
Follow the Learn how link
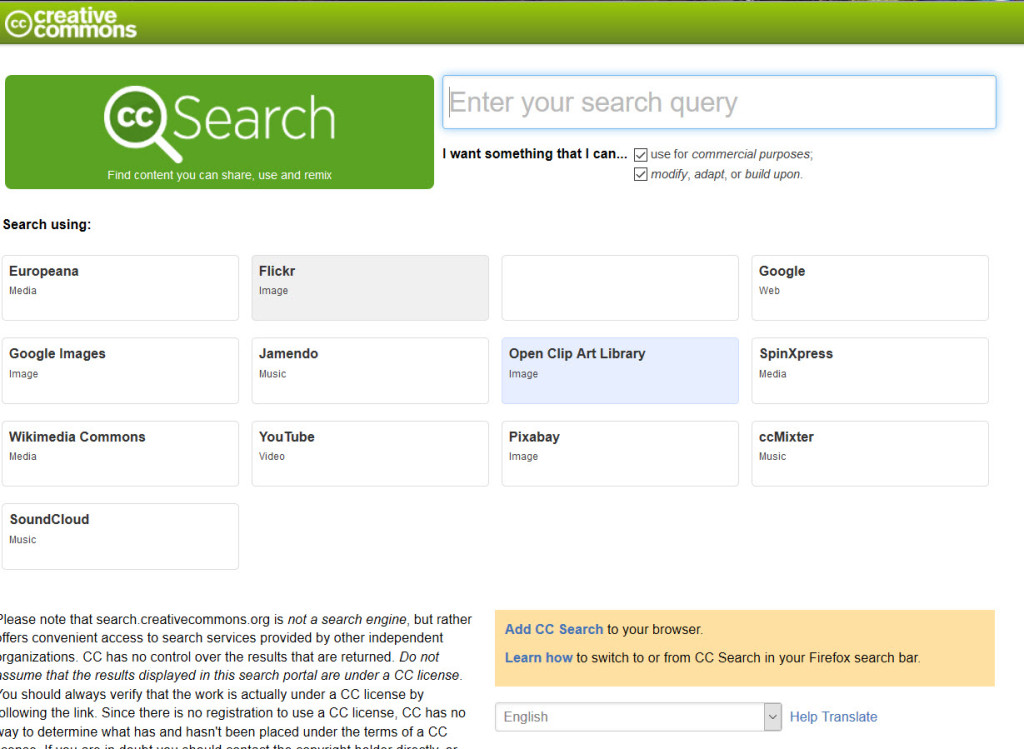(539, 658)
